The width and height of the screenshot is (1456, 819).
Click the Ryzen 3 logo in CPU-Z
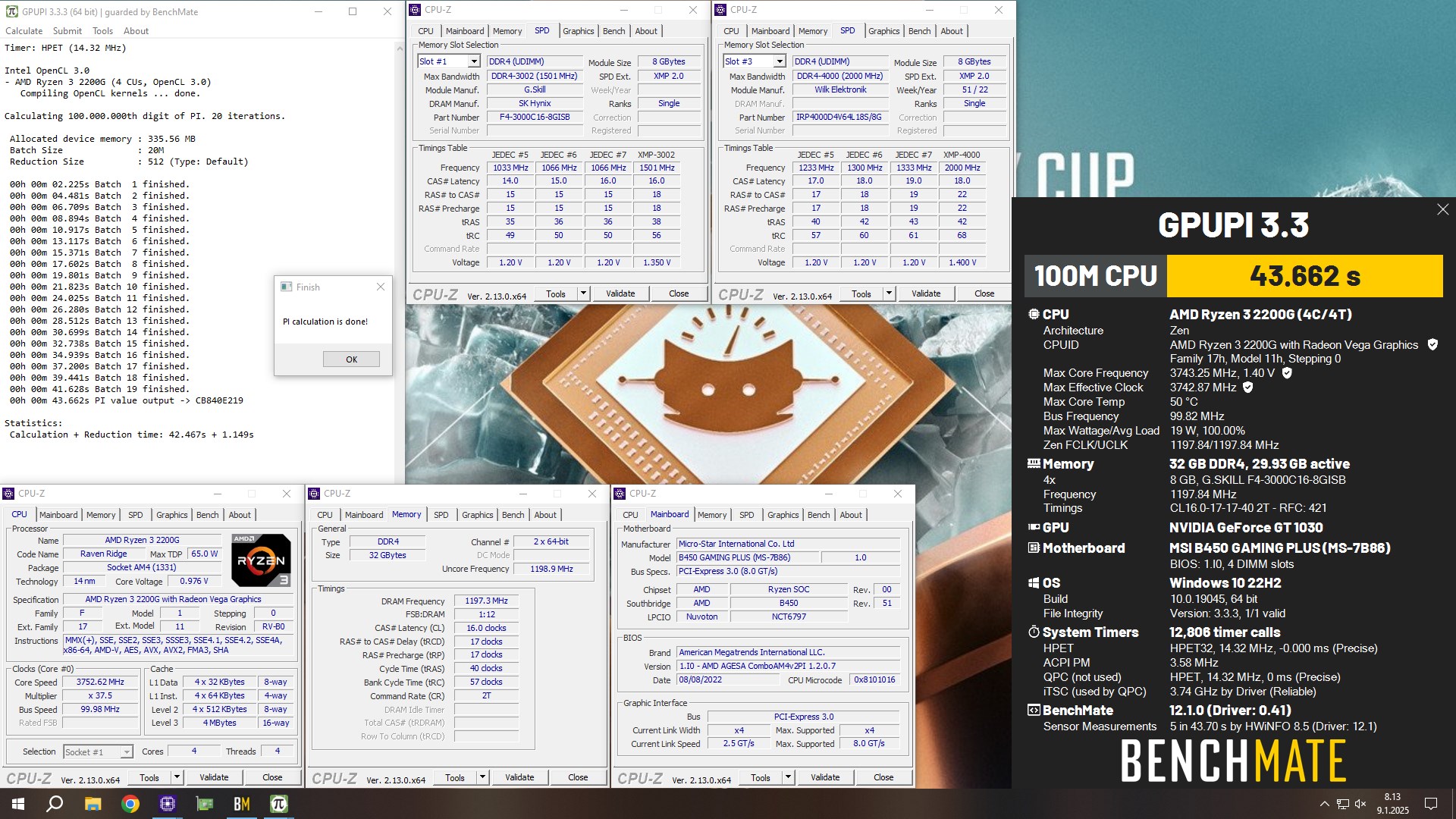point(261,560)
